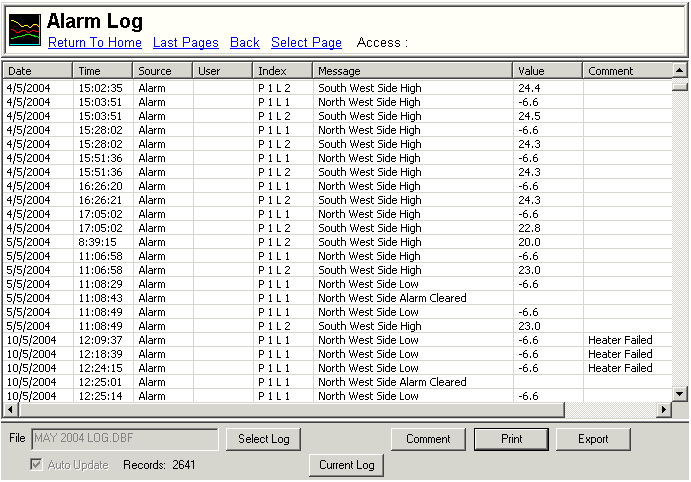Click the Select Log button
The height and width of the screenshot is (482, 691).
tap(264, 439)
